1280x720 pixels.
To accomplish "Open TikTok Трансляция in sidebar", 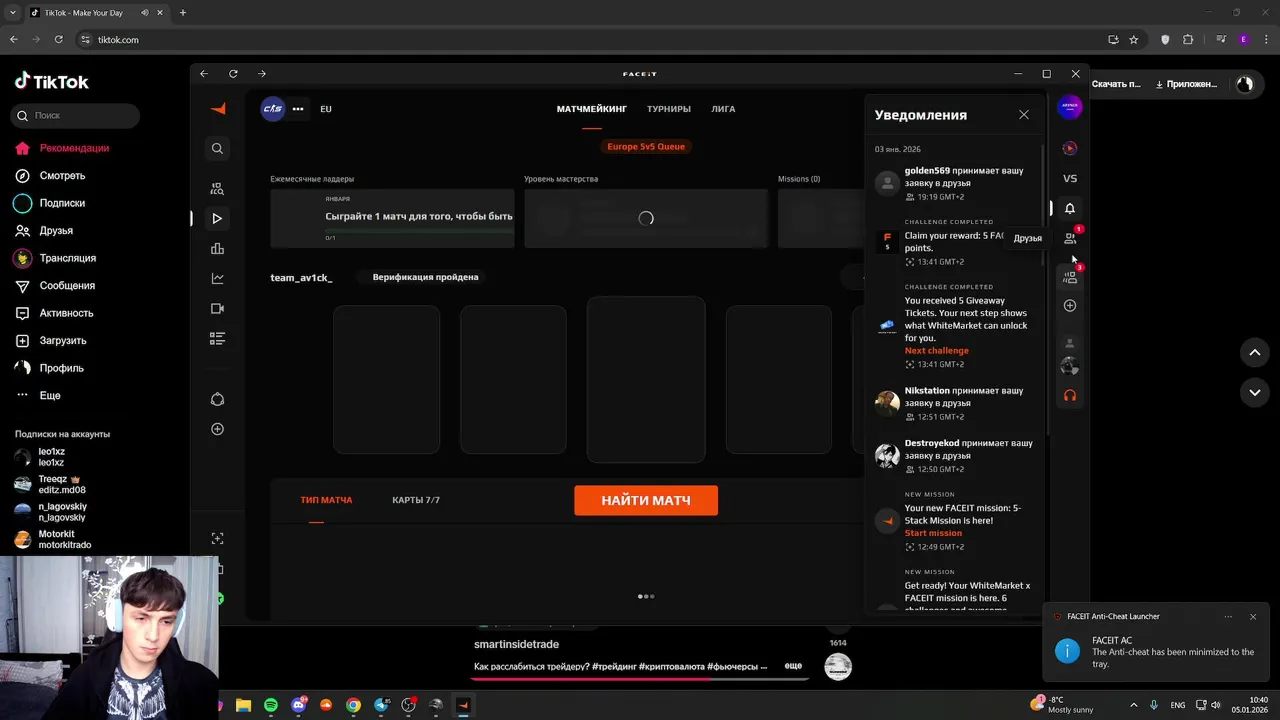I will (x=63, y=258).
